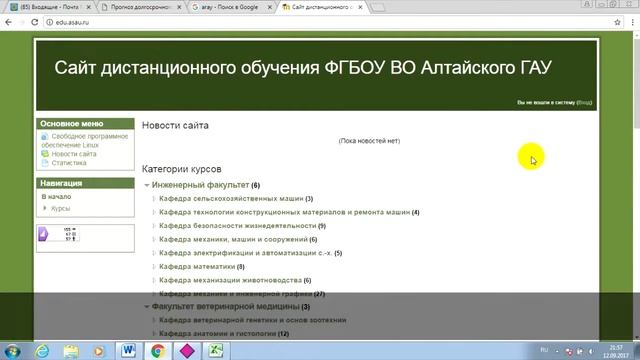Switch to the Прогноз долгосрочно tab
Screen dimensions: 640x360
(141, 7)
